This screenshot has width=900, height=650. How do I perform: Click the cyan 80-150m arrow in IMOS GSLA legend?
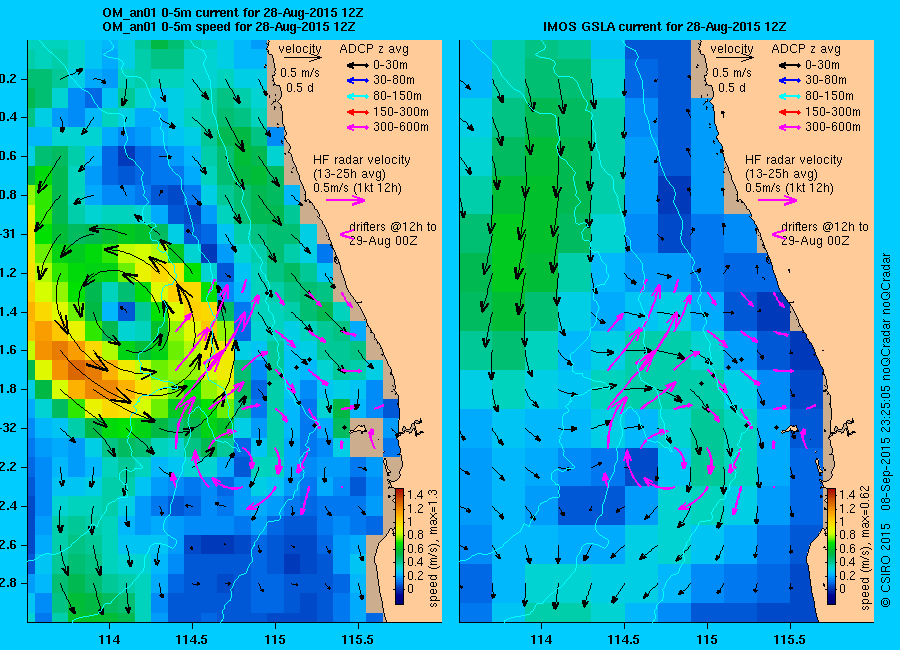click(x=789, y=96)
